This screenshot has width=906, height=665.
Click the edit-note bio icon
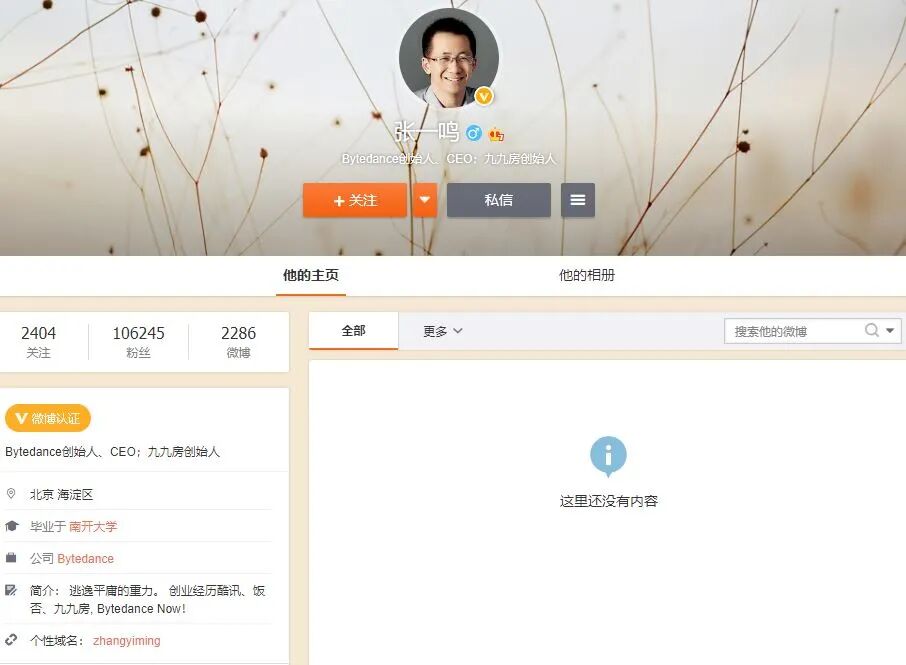point(11,590)
